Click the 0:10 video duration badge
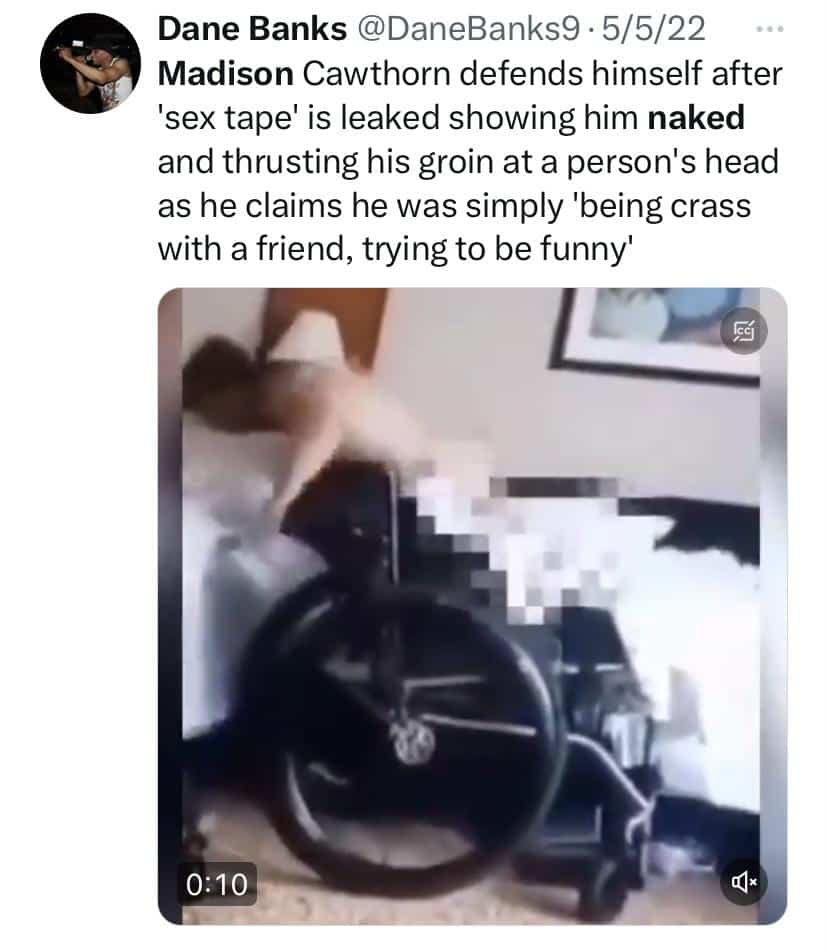 [217, 884]
